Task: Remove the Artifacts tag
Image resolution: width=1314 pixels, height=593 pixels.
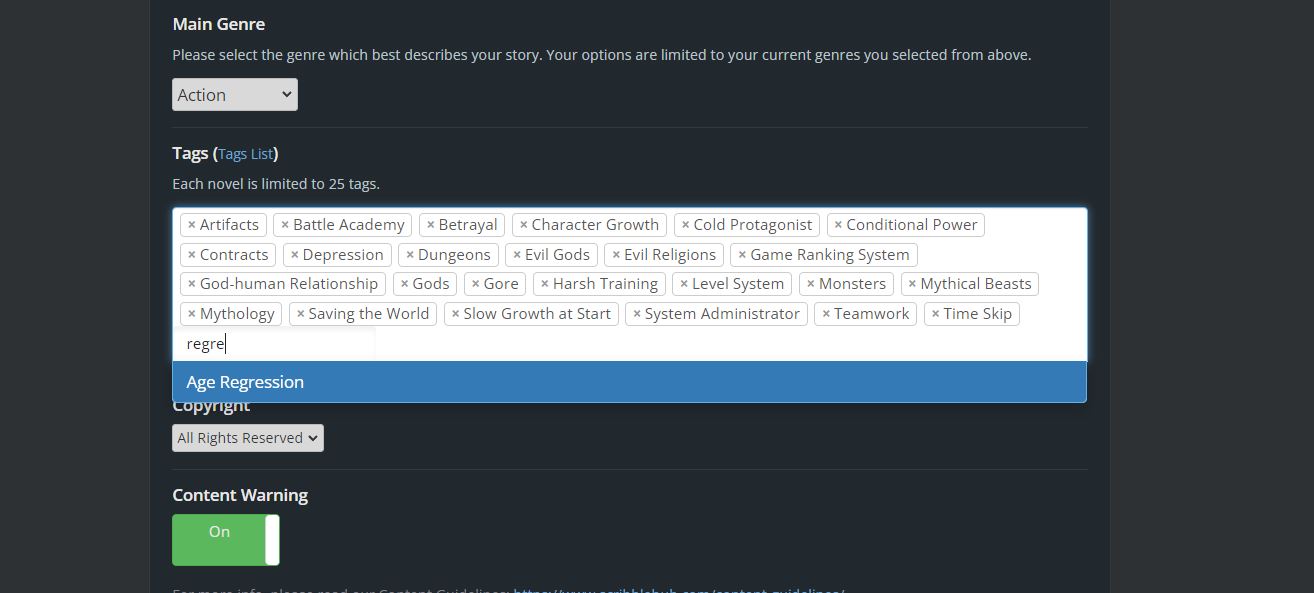Action: pyautogui.click(x=192, y=225)
